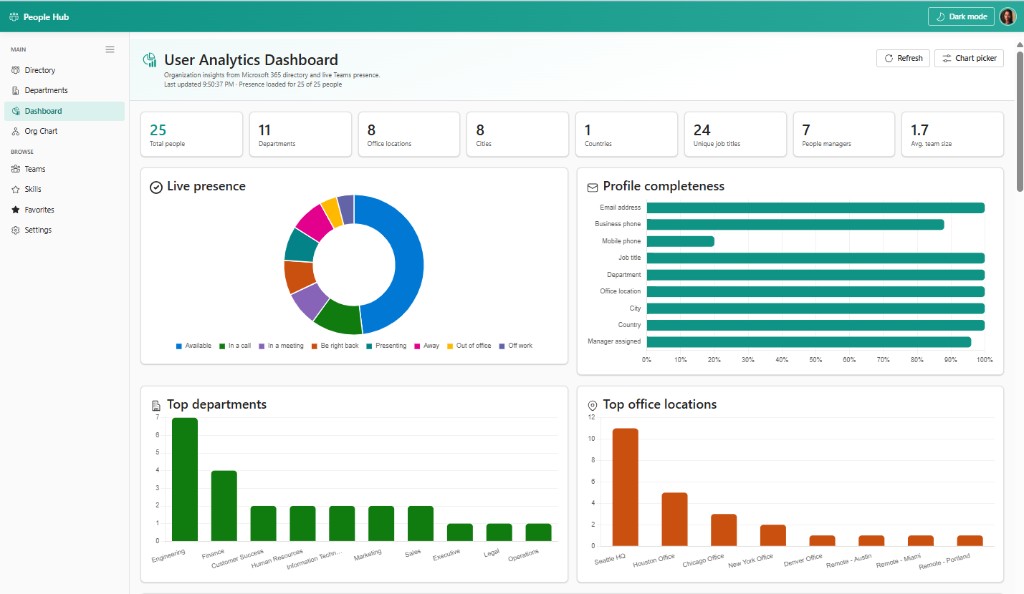Click the Profile completeness envelope icon
The width and height of the screenshot is (1024, 594).
coord(592,187)
